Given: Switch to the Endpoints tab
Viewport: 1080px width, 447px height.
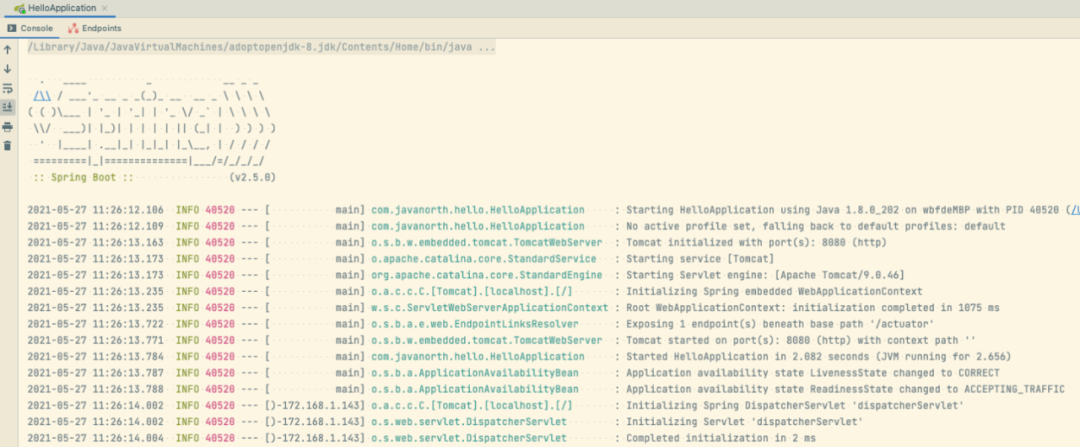Looking at the screenshot, I should 94,28.
